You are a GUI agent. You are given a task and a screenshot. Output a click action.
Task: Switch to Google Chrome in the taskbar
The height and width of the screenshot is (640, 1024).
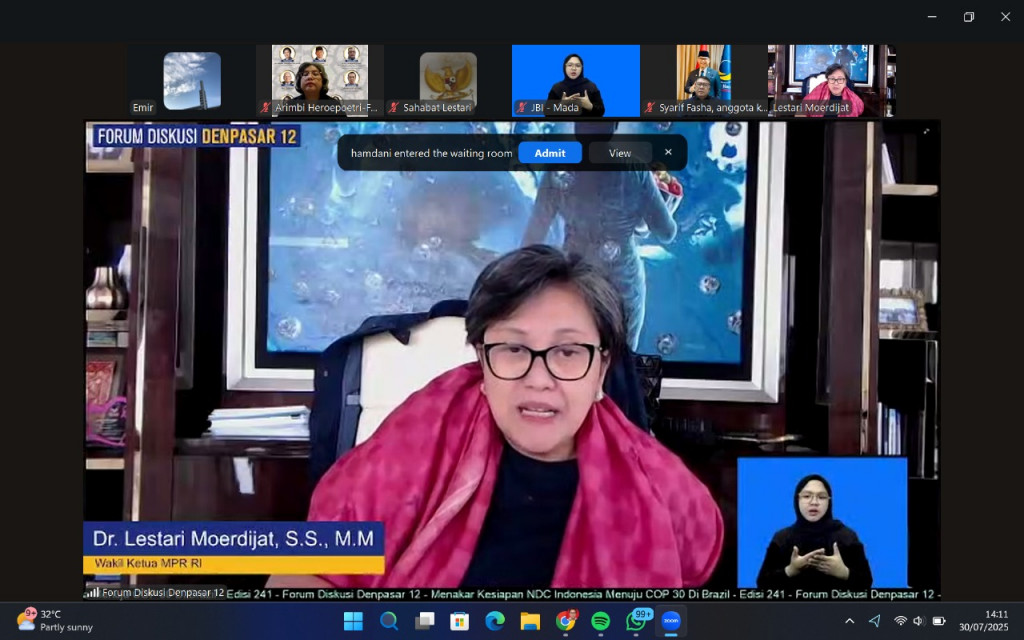coord(565,621)
